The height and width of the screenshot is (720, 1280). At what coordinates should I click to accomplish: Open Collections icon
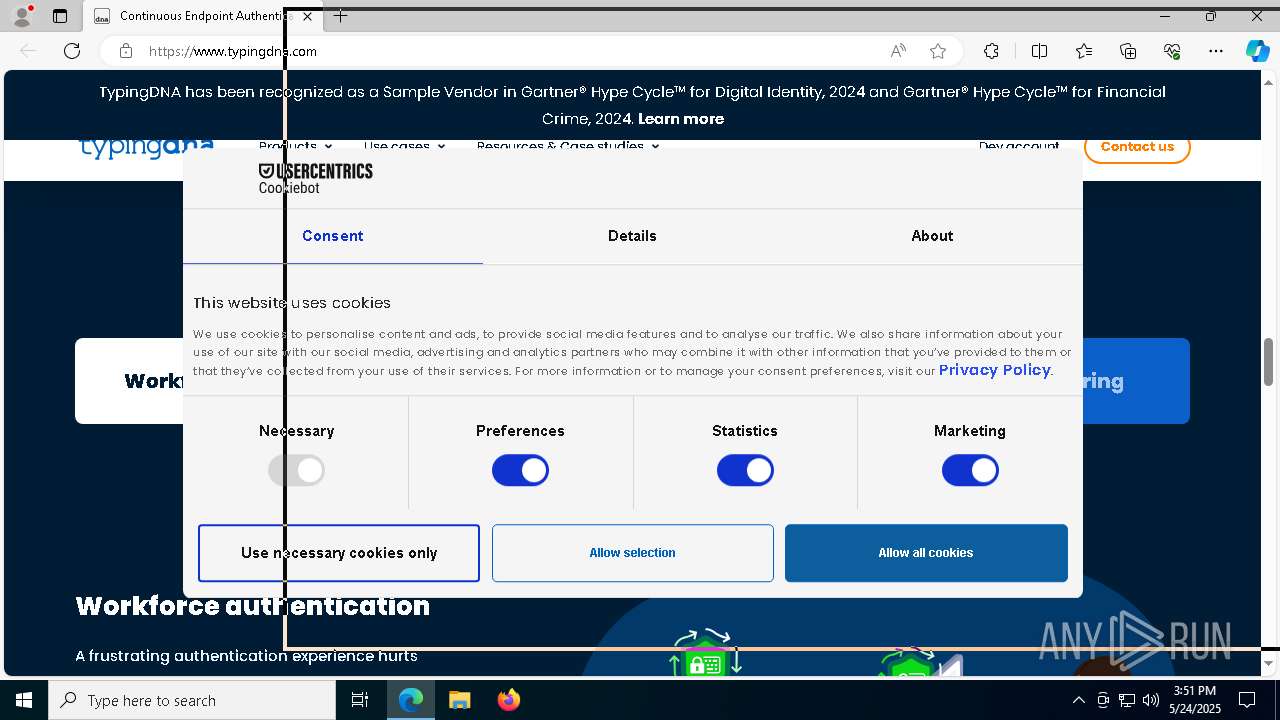click(1128, 51)
